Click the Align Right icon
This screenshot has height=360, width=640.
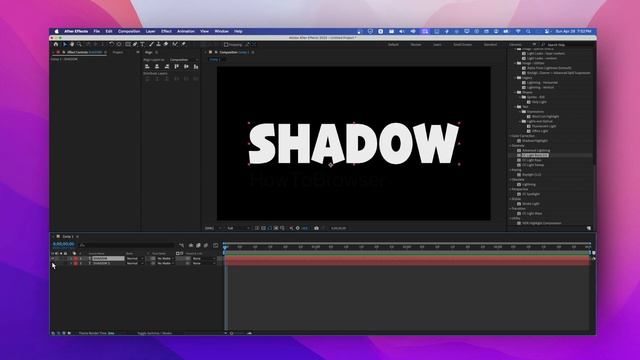pos(167,66)
